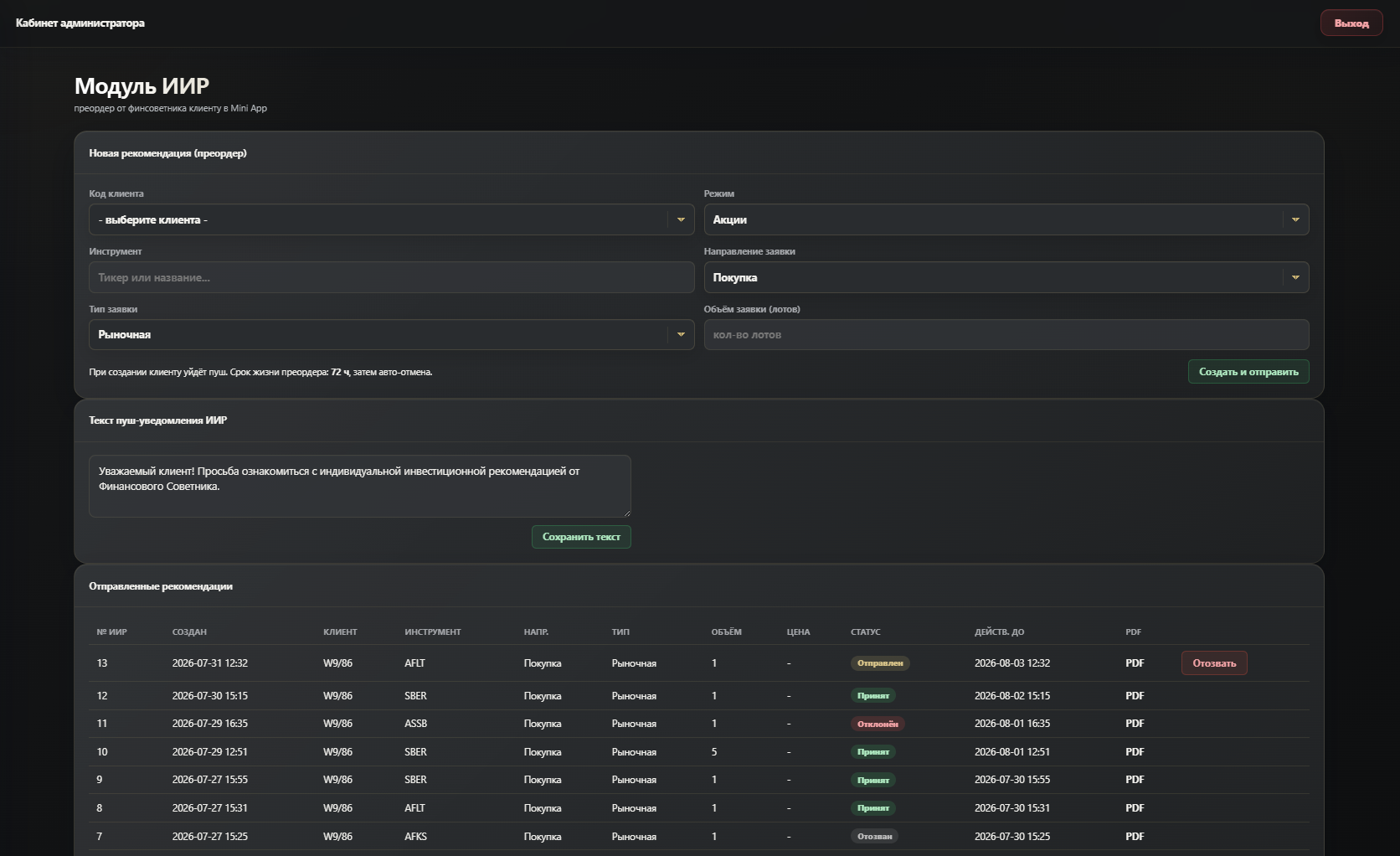Image resolution: width=1400 pixels, height=856 pixels.
Task: Click the Объём заявки lots input field
Action: pyautogui.click(x=1006, y=334)
